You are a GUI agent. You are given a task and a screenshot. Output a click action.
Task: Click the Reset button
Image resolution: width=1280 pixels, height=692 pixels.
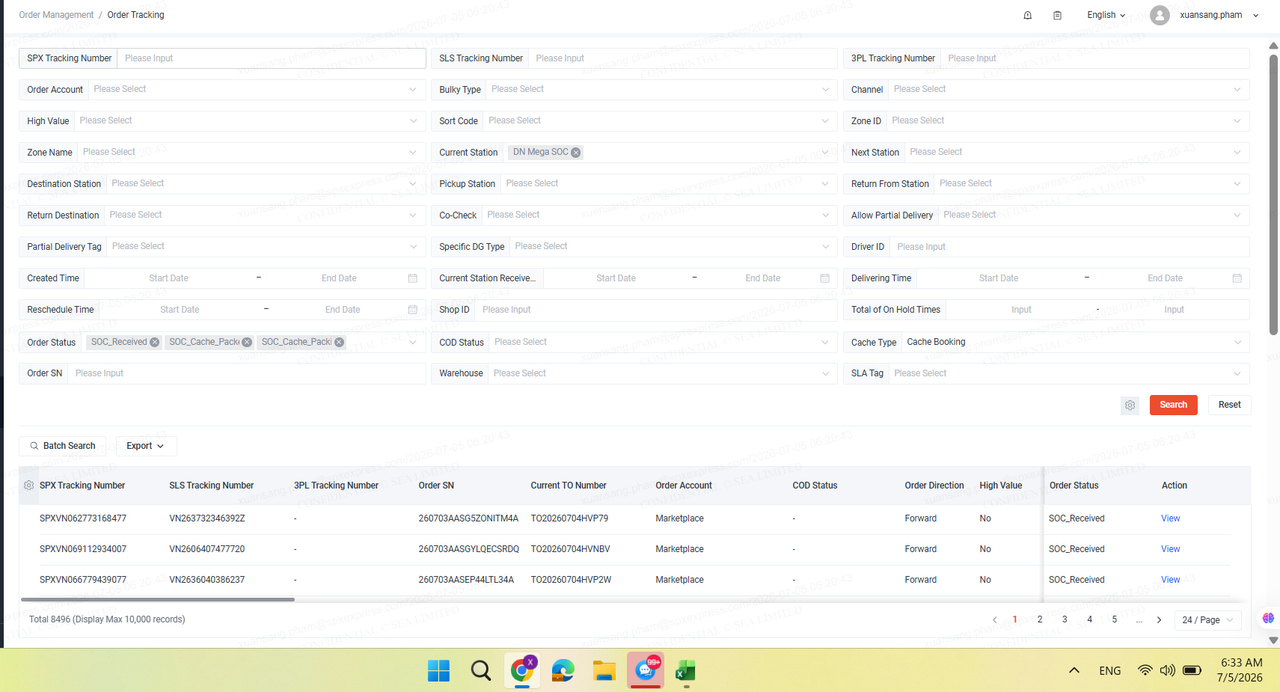1230,405
